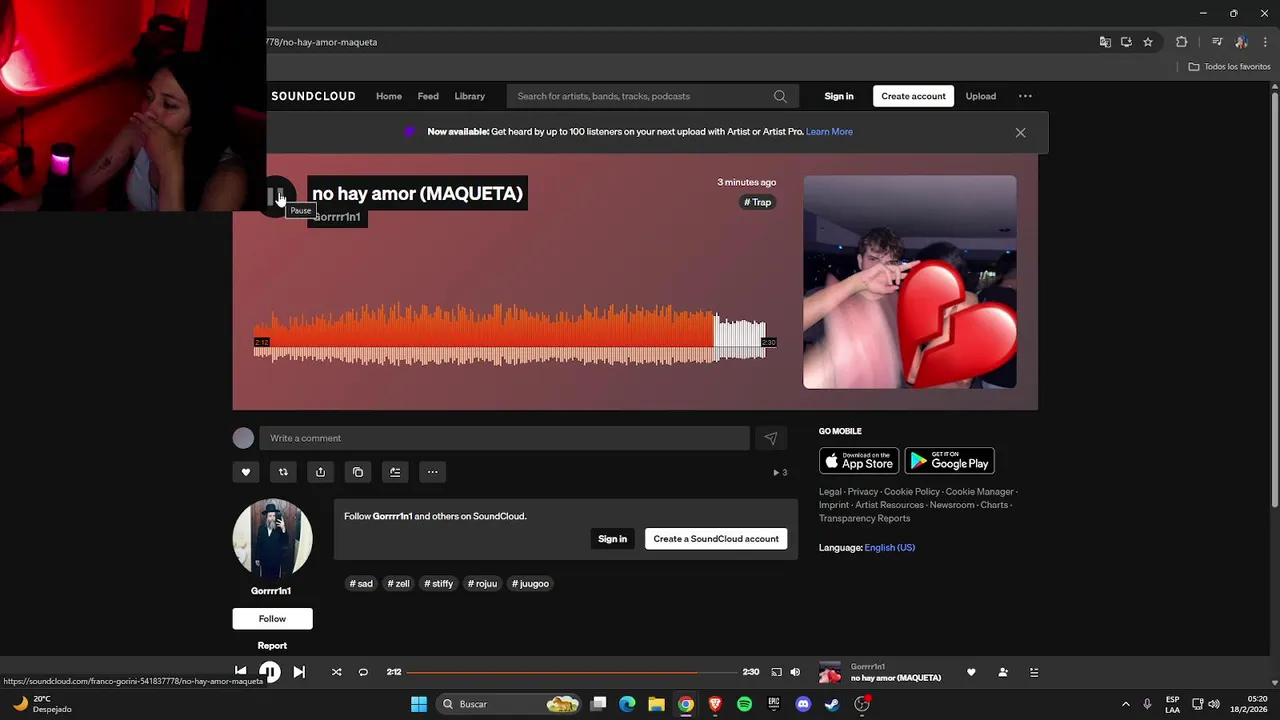Open the Cookie Manager footer link

point(979,492)
